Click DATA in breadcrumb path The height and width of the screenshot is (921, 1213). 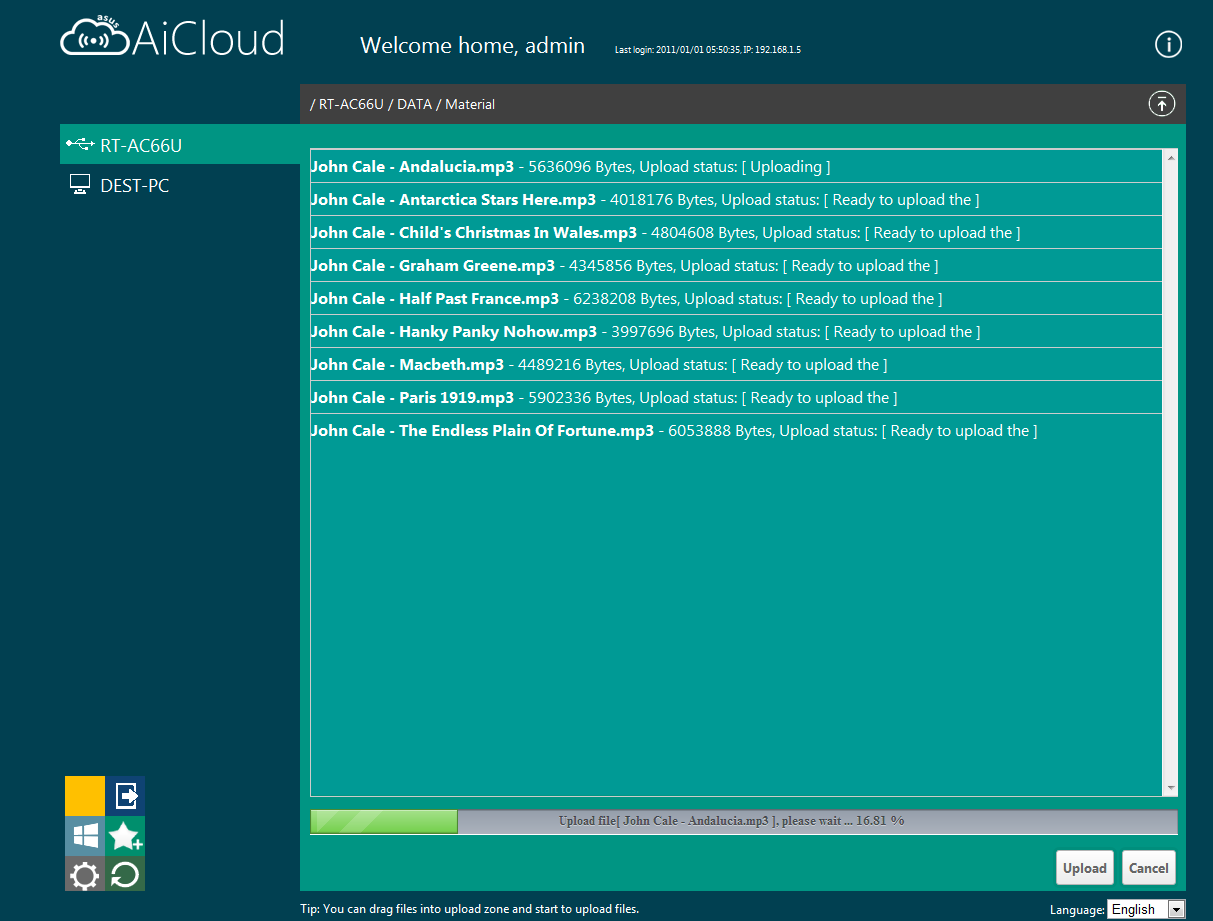[414, 104]
